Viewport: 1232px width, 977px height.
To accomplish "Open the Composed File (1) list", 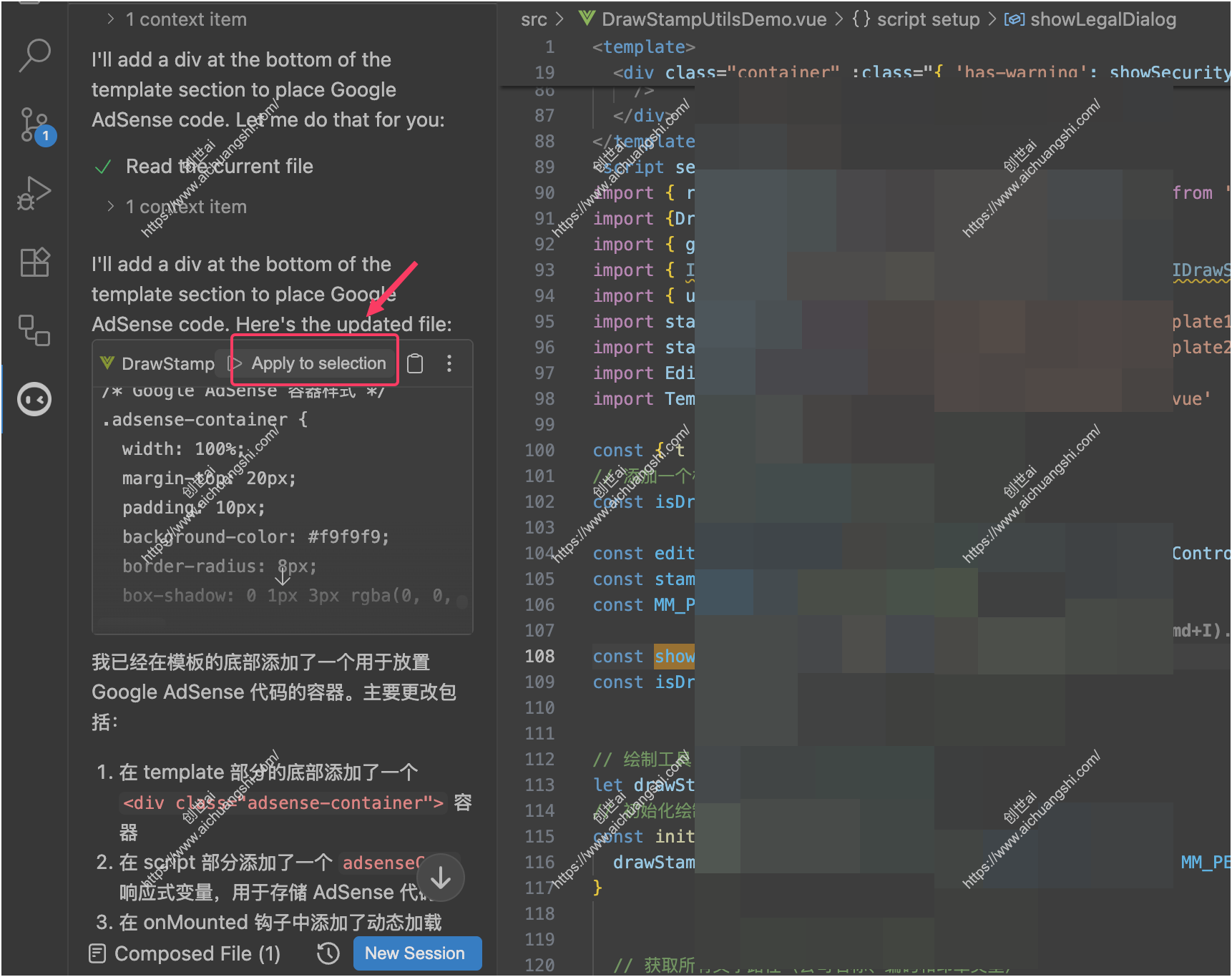I will click(x=185, y=953).
